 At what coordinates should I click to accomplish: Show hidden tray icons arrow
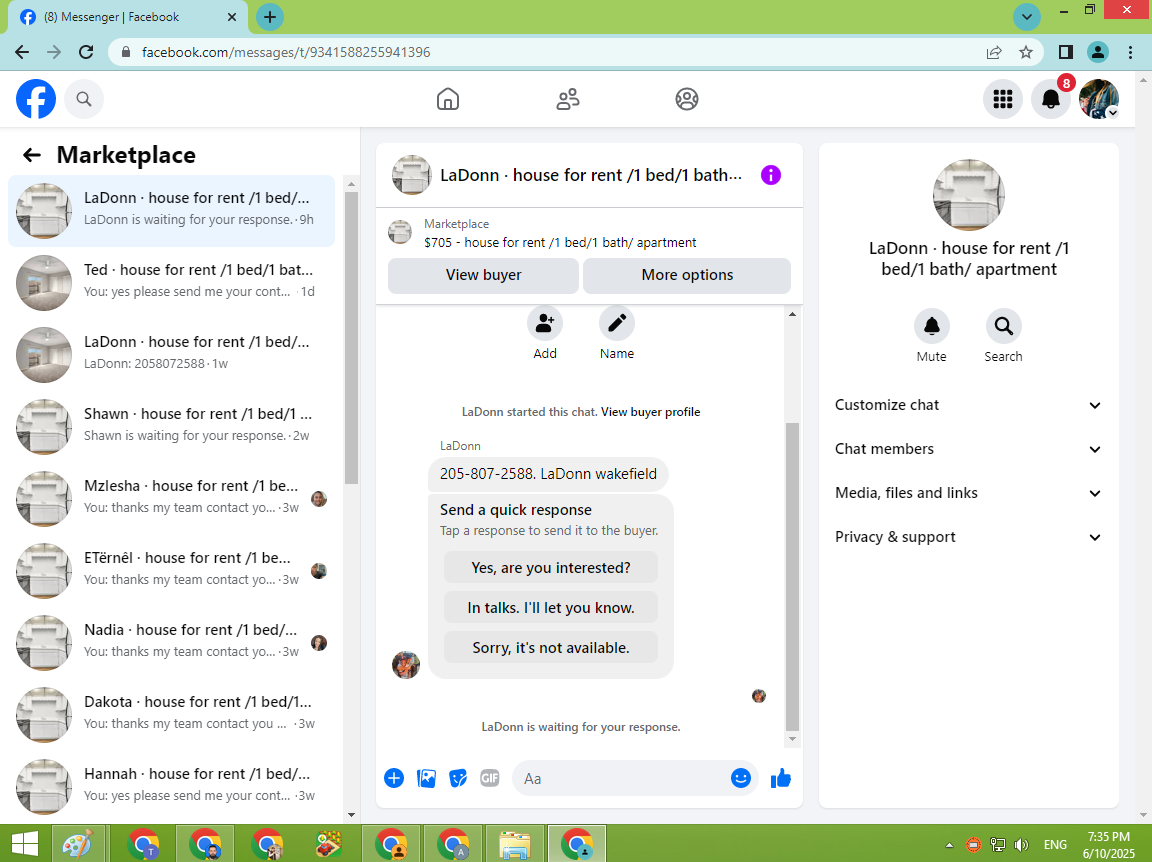pos(949,844)
